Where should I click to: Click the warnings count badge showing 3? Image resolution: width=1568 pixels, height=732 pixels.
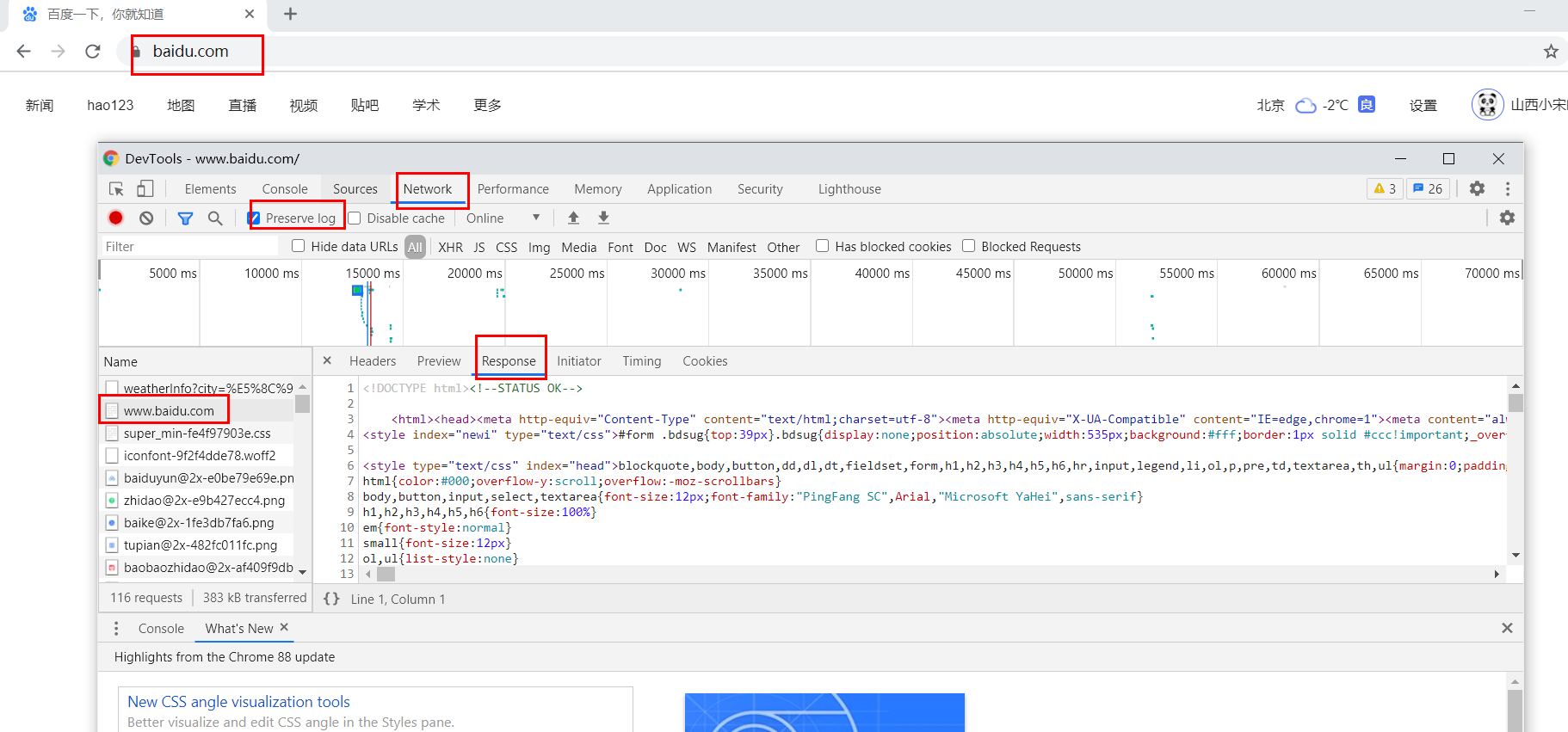tap(1385, 188)
